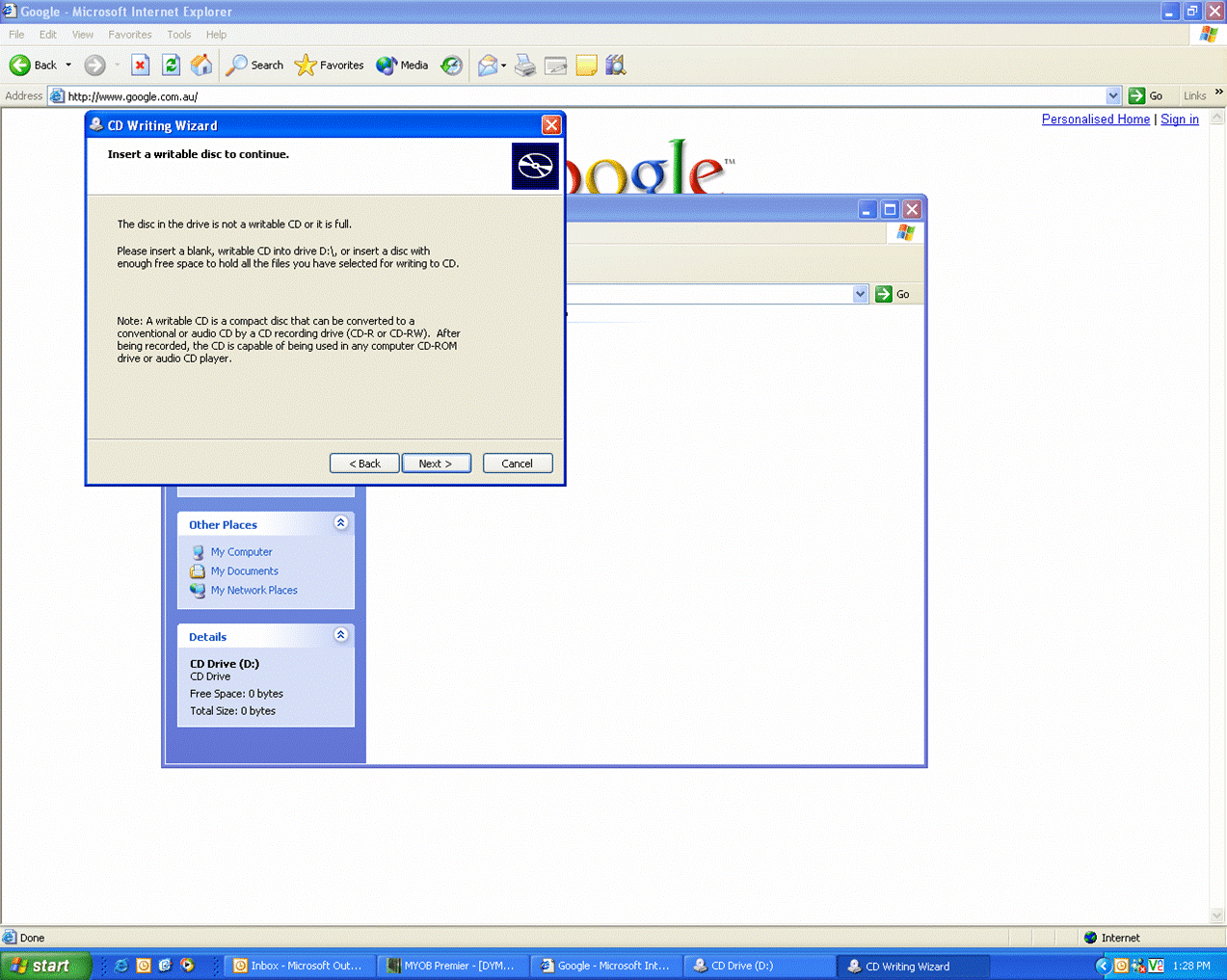Click the Sign in link
The height and width of the screenshot is (980, 1227).
(1180, 119)
